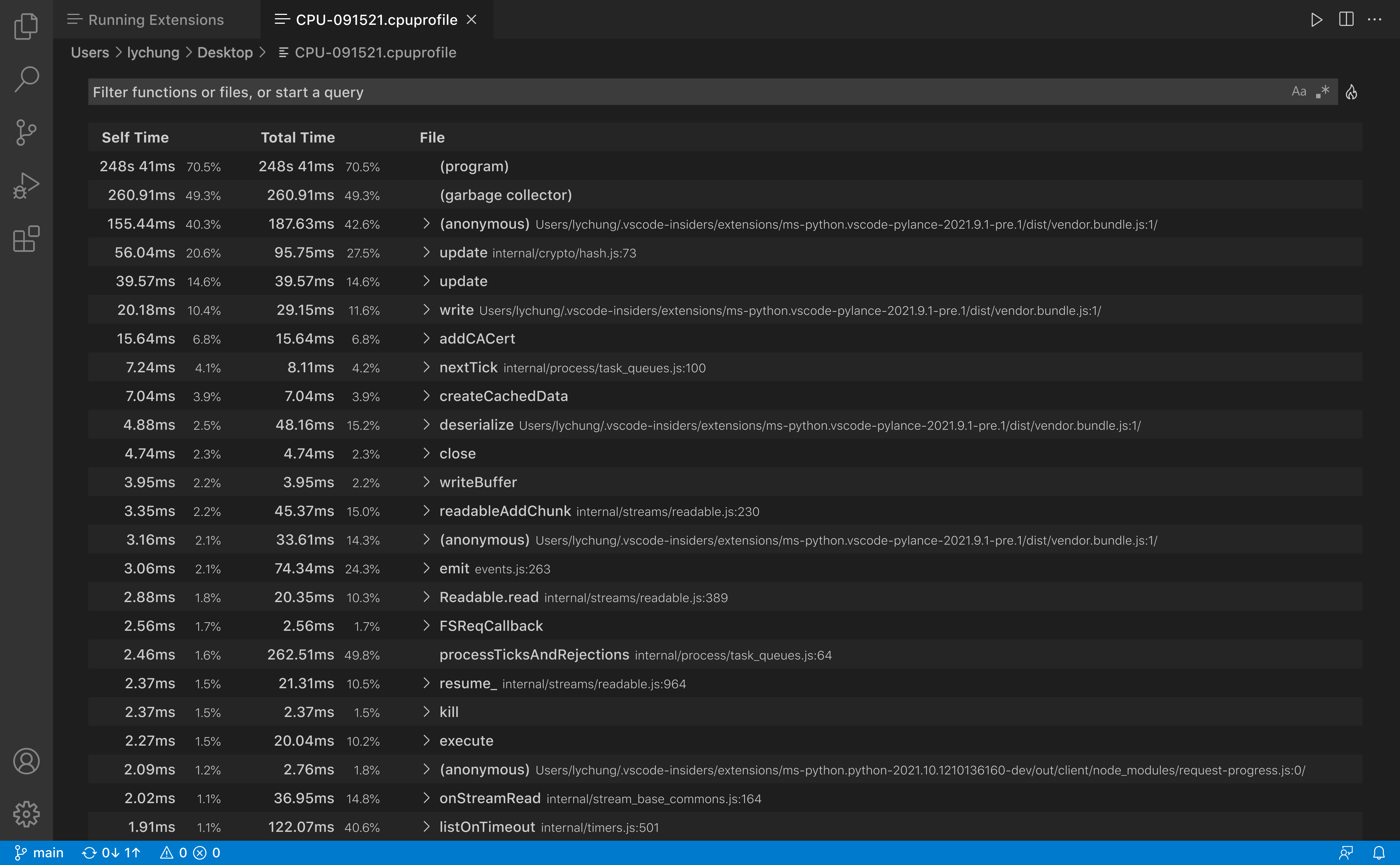Enable regular expression filtering
Viewport: 1400px width, 865px height.
pos(1322,91)
